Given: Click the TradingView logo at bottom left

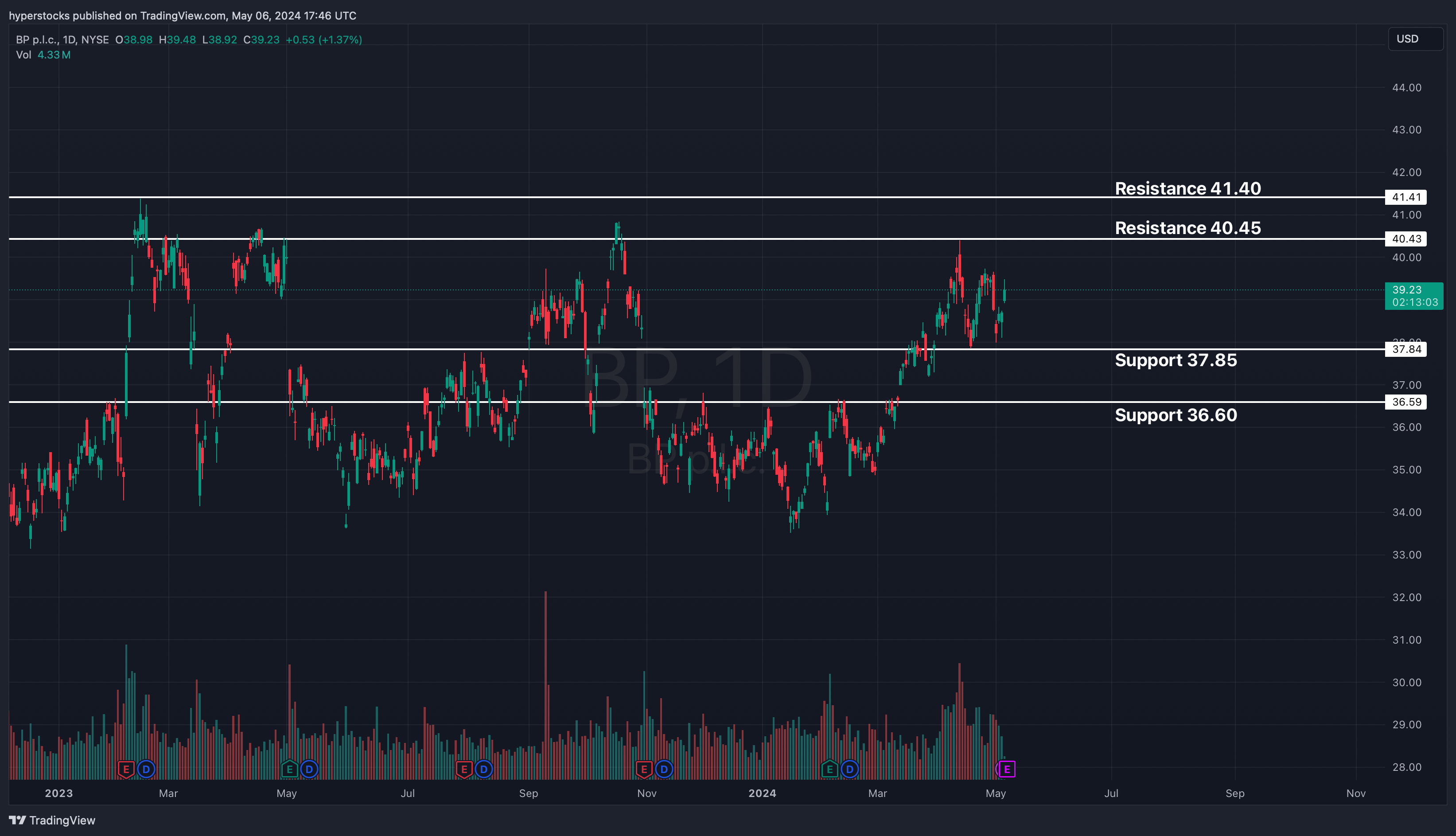Looking at the screenshot, I should pyautogui.click(x=52, y=820).
